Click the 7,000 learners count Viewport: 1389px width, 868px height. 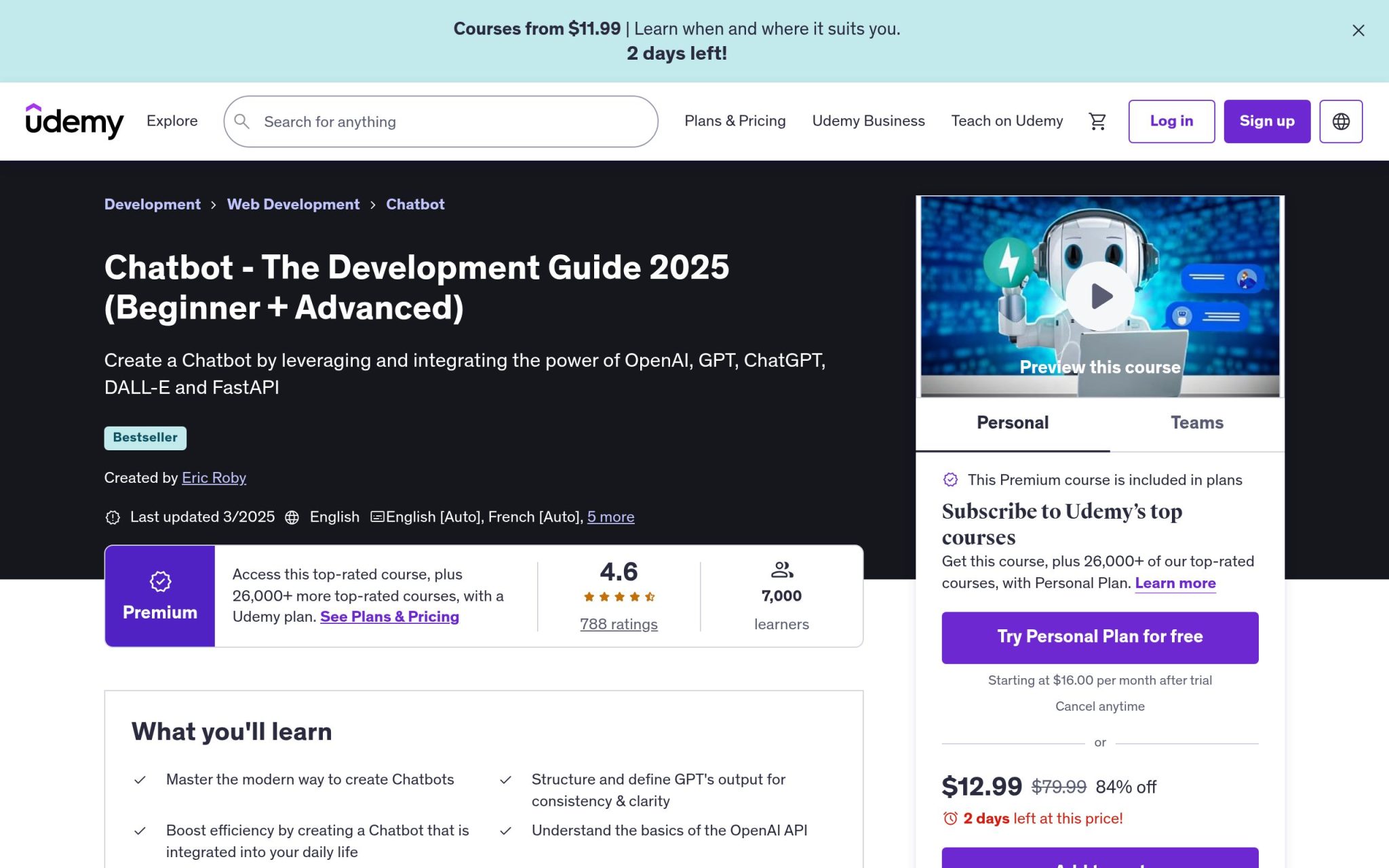781,596
